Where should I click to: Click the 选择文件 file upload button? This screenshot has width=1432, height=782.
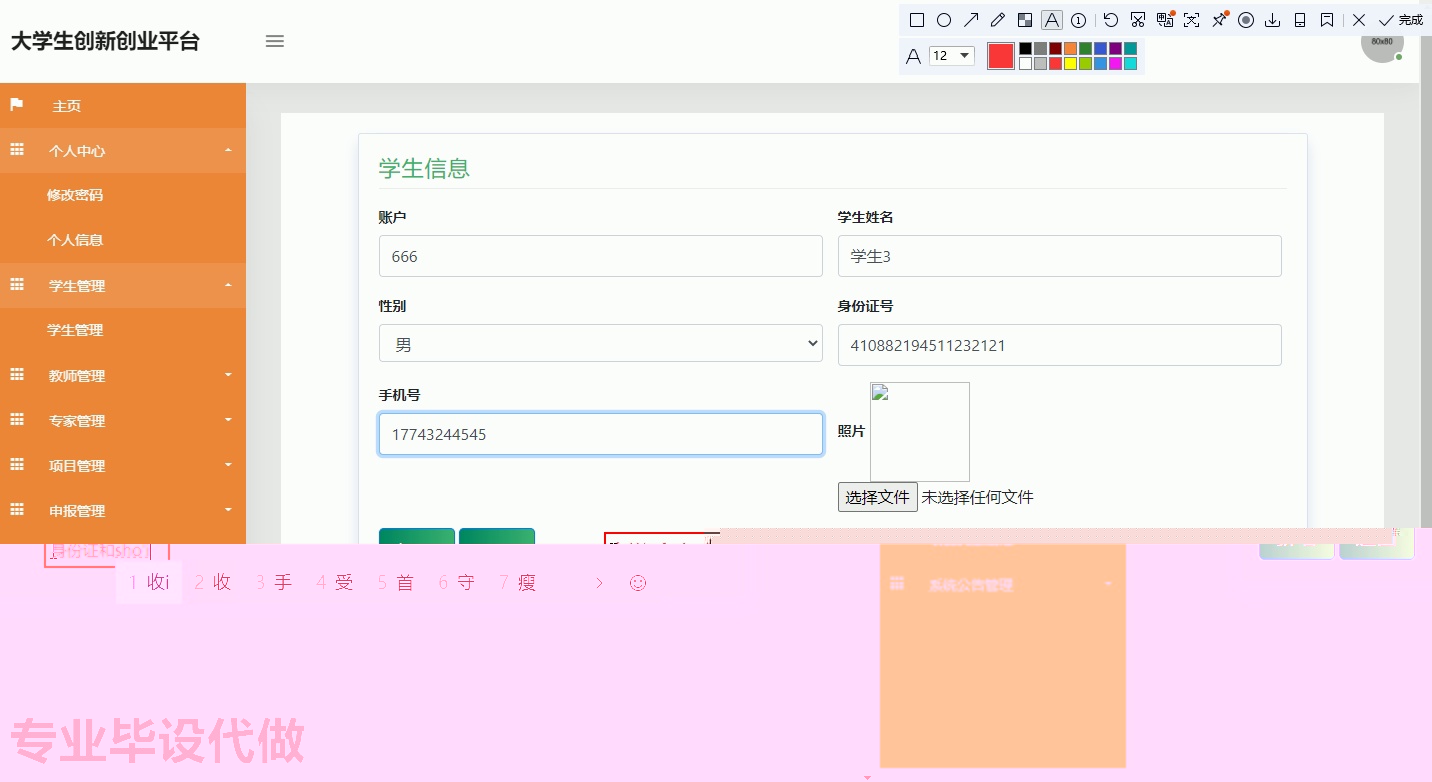pos(877,496)
